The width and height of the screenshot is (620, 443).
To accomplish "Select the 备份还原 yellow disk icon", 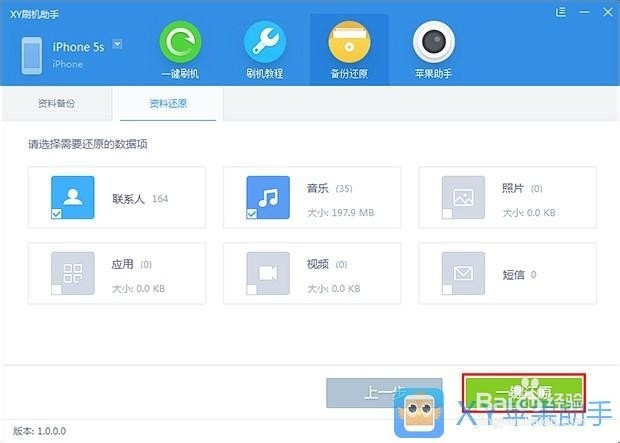I will point(349,42).
